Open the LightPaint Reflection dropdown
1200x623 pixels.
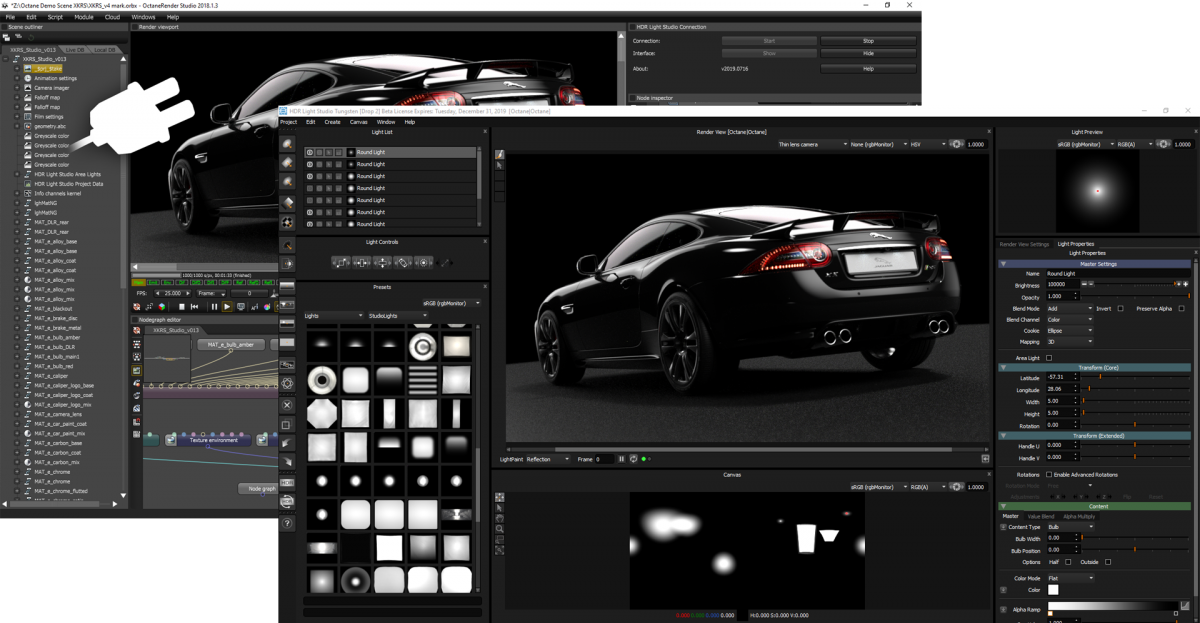tap(548, 459)
